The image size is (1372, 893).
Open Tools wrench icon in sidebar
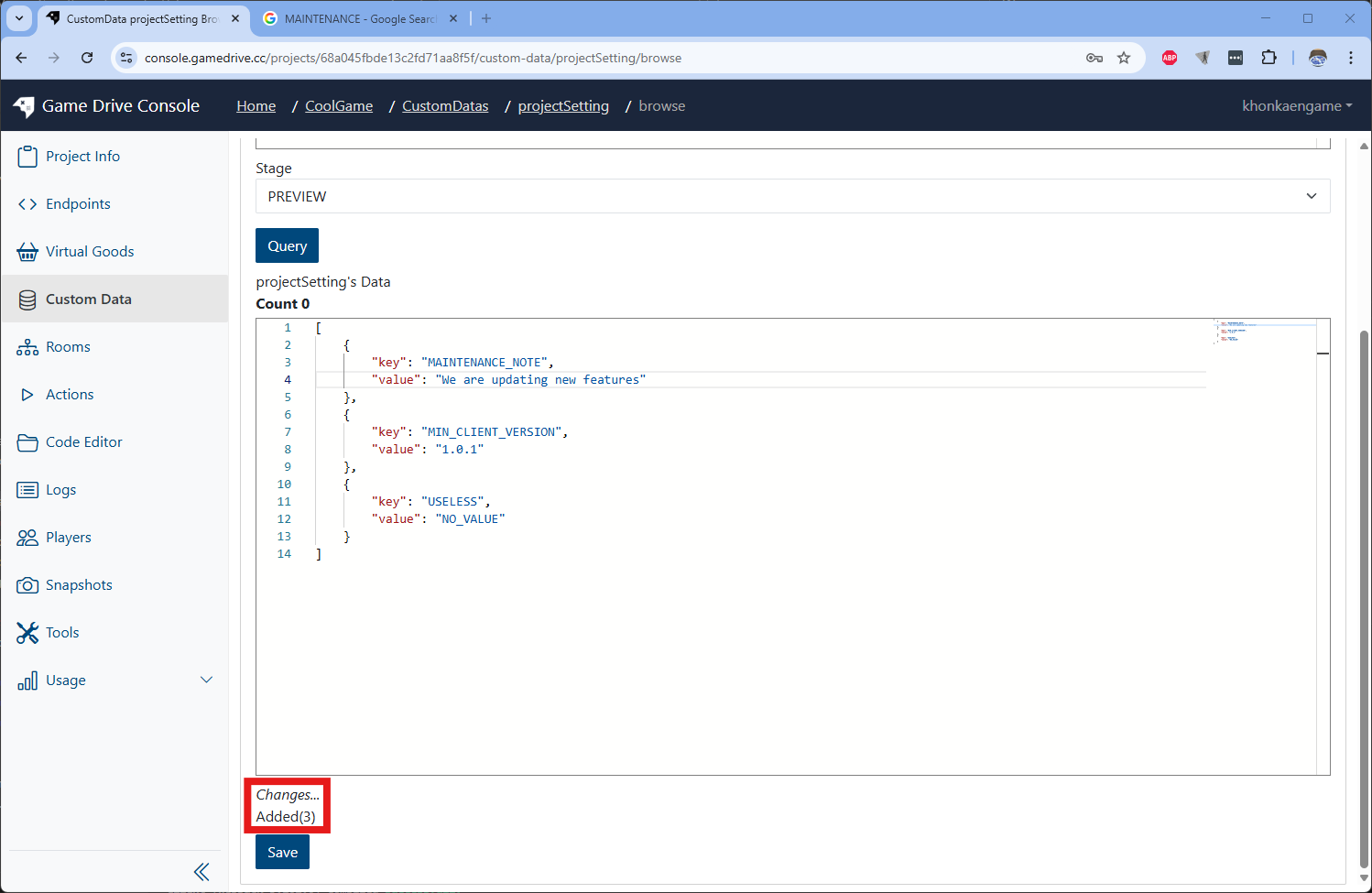27,633
